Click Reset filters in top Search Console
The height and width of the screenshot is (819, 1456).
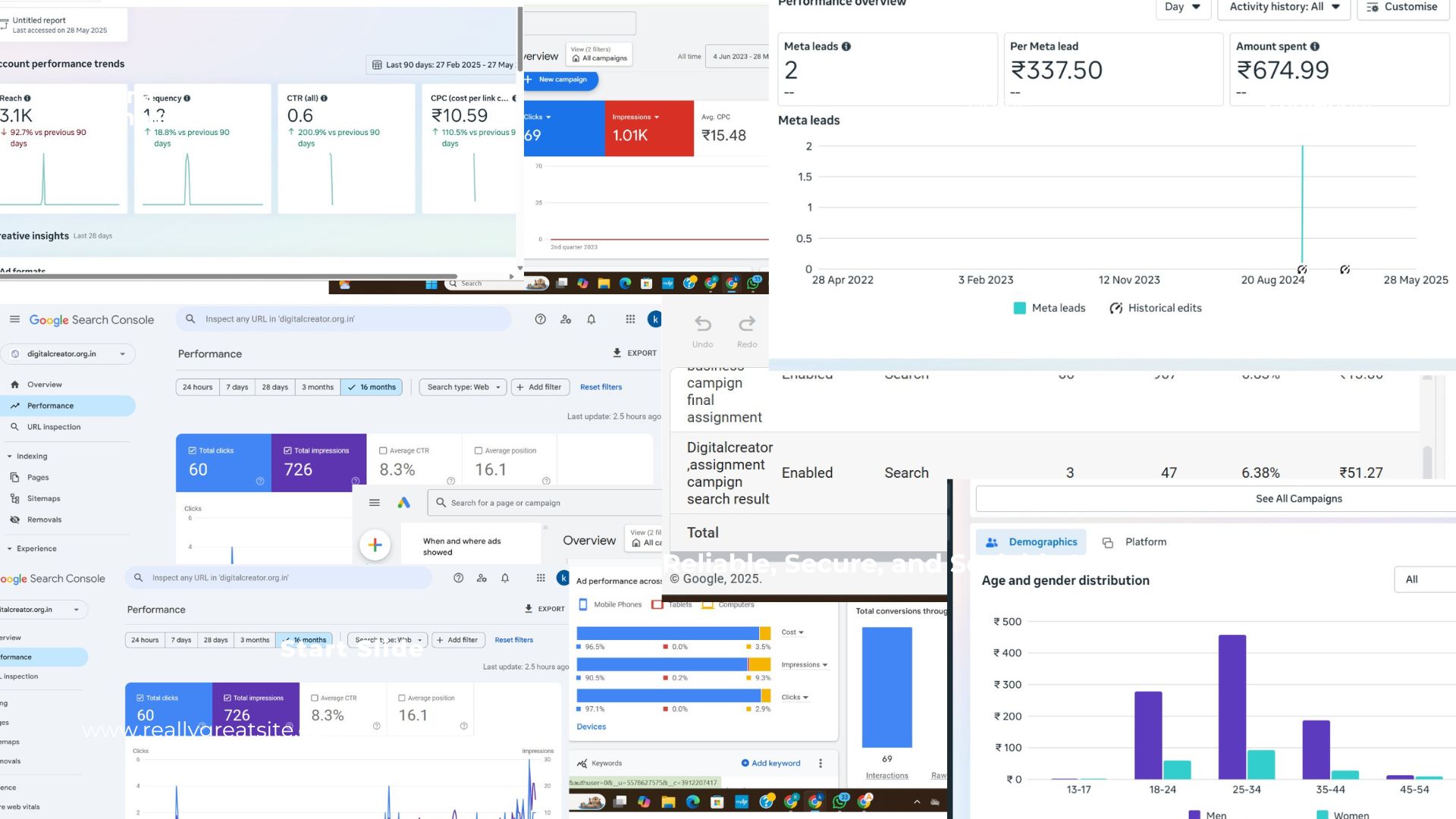[601, 388]
